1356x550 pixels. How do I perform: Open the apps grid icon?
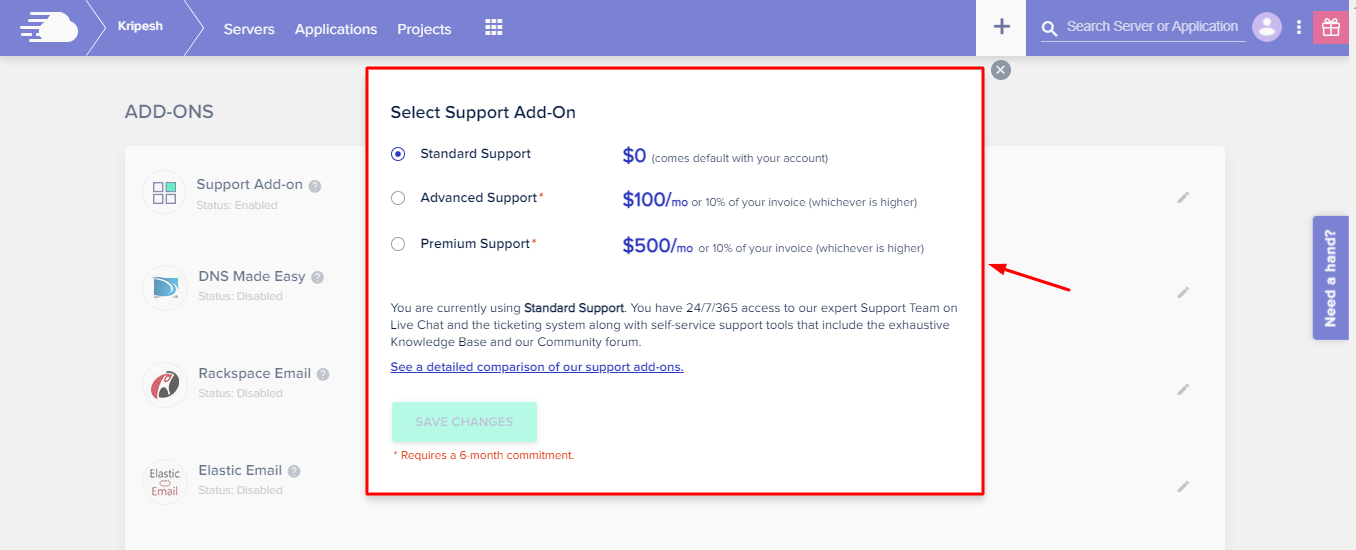(494, 28)
